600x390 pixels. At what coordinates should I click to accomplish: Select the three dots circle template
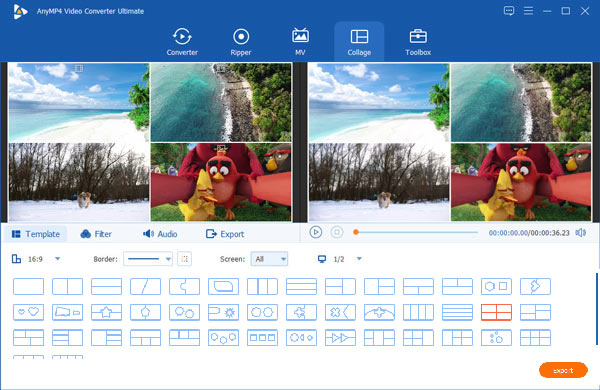[496, 338]
